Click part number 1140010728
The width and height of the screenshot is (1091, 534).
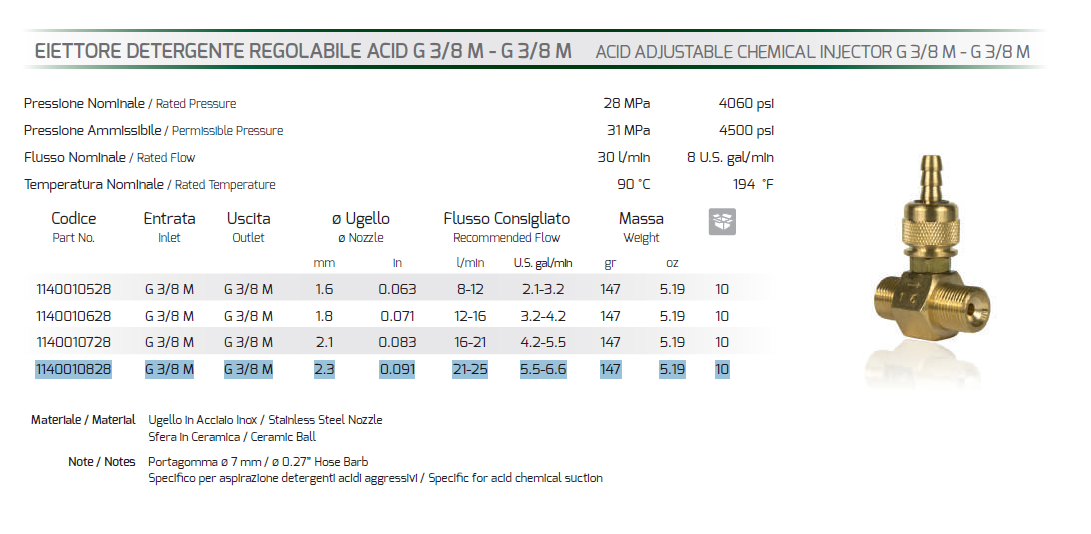pos(73,343)
